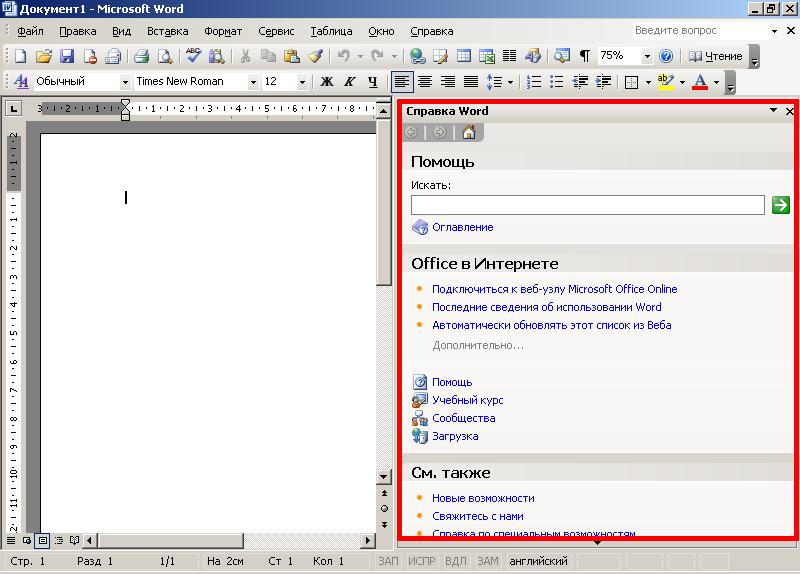Show the Drawing toolbar icon
Screen dimensions: 800x574
(x=533, y=56)
